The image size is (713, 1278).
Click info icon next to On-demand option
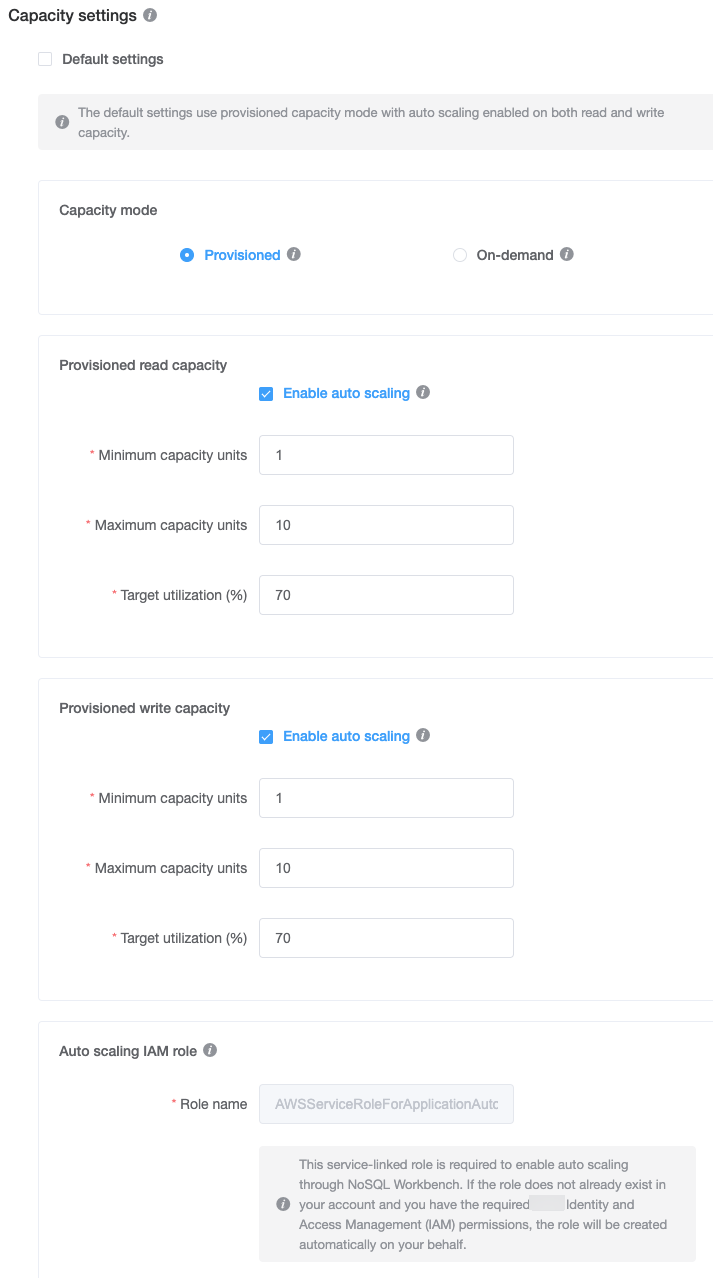click(567, 255)
